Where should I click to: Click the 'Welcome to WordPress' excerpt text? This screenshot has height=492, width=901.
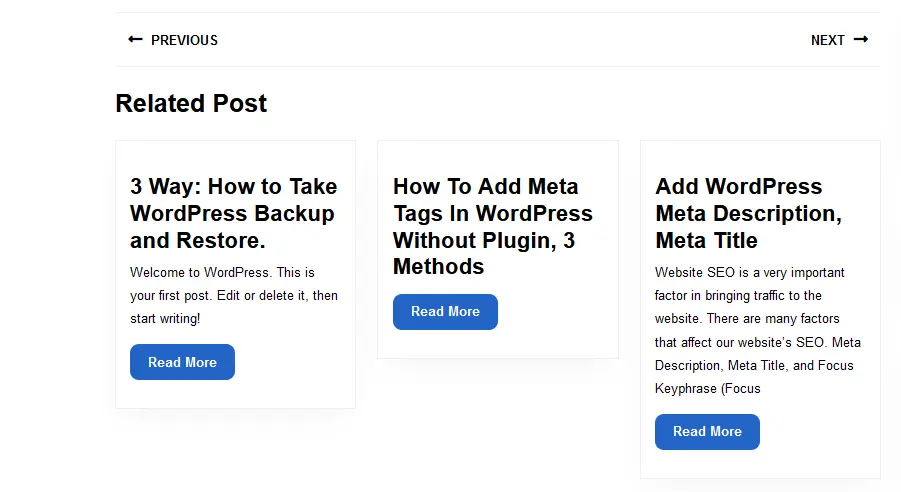pyautogui.click(x=234, y=295)
